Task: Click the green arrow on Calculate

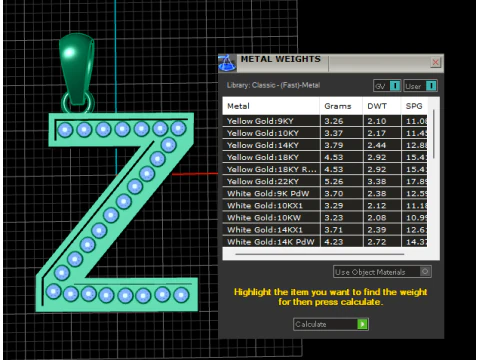Action: pos(362,324)
